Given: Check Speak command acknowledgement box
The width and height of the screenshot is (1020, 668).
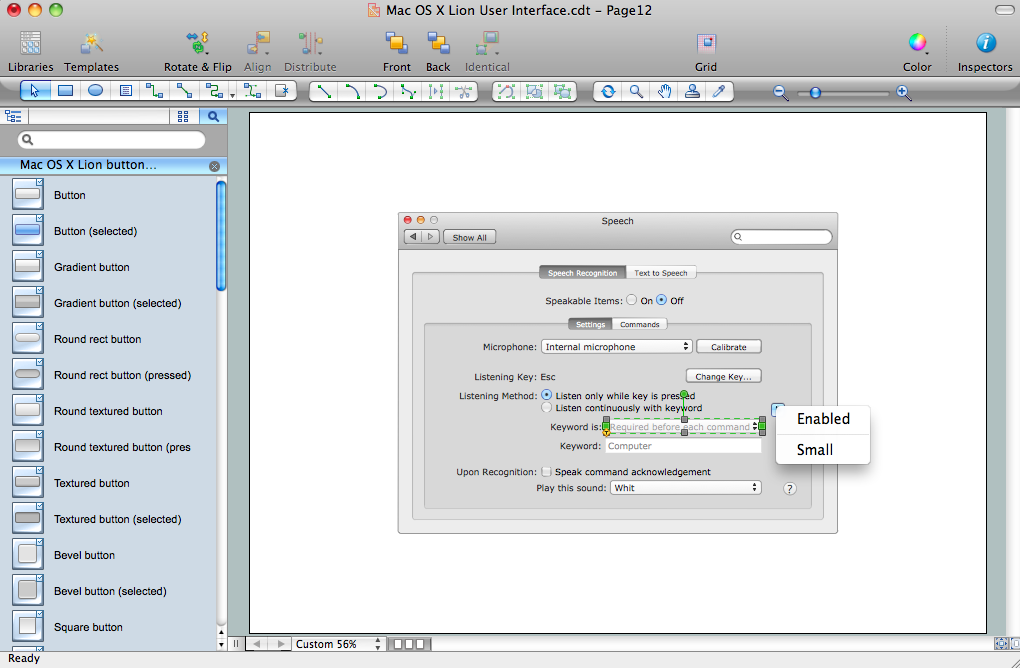Looking at the screenshot, I should (547, 472).
